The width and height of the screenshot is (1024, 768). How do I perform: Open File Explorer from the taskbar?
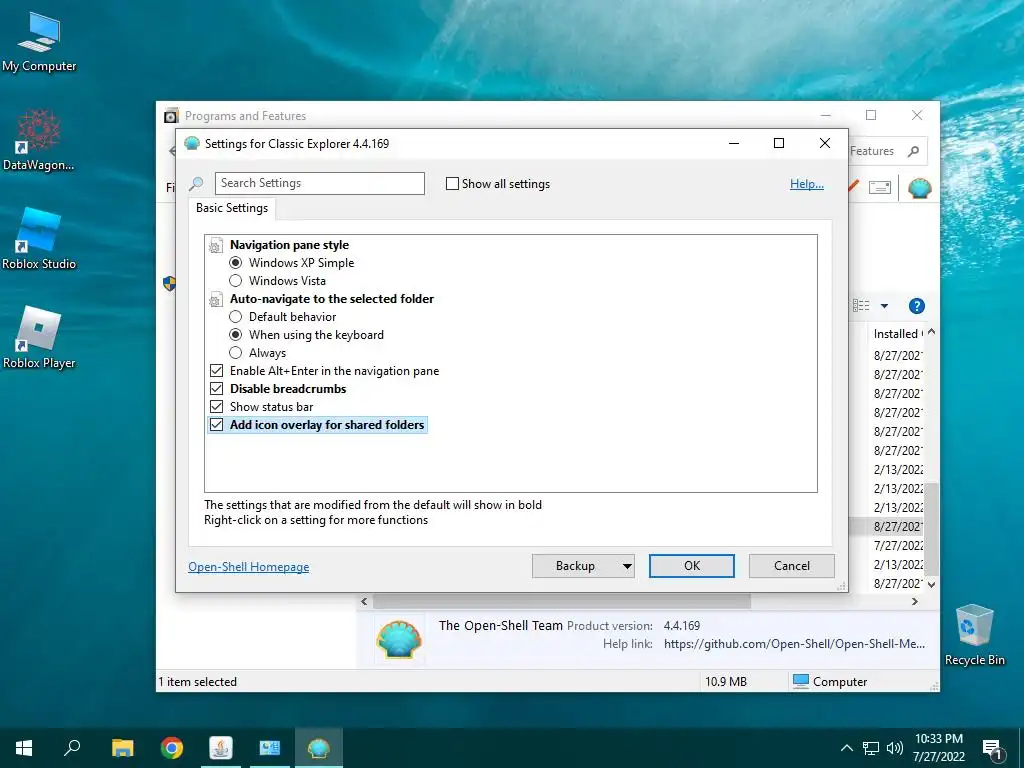pos(122,748)
